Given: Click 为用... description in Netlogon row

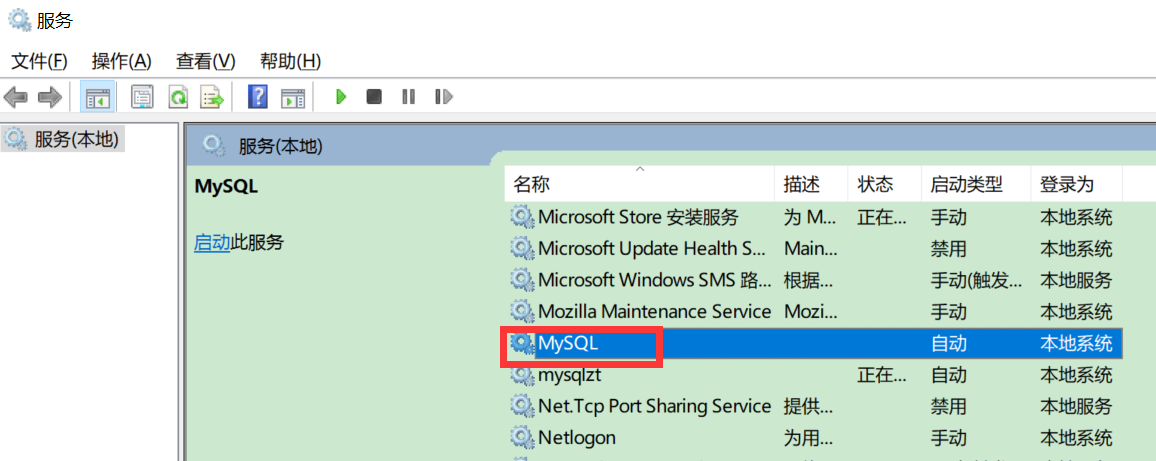Looking at the screenshot, I should click(x=809, y=437).
